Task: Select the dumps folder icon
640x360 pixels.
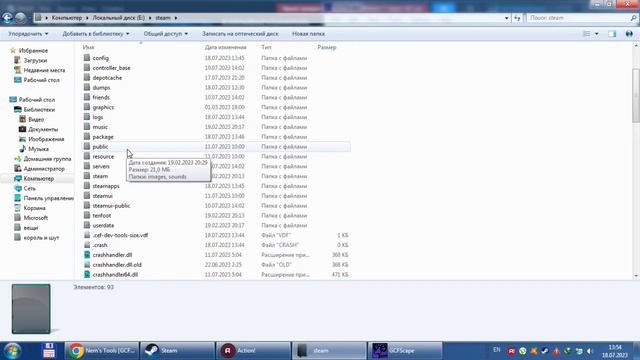Action: pyautogui.click(x=87, y=87)
